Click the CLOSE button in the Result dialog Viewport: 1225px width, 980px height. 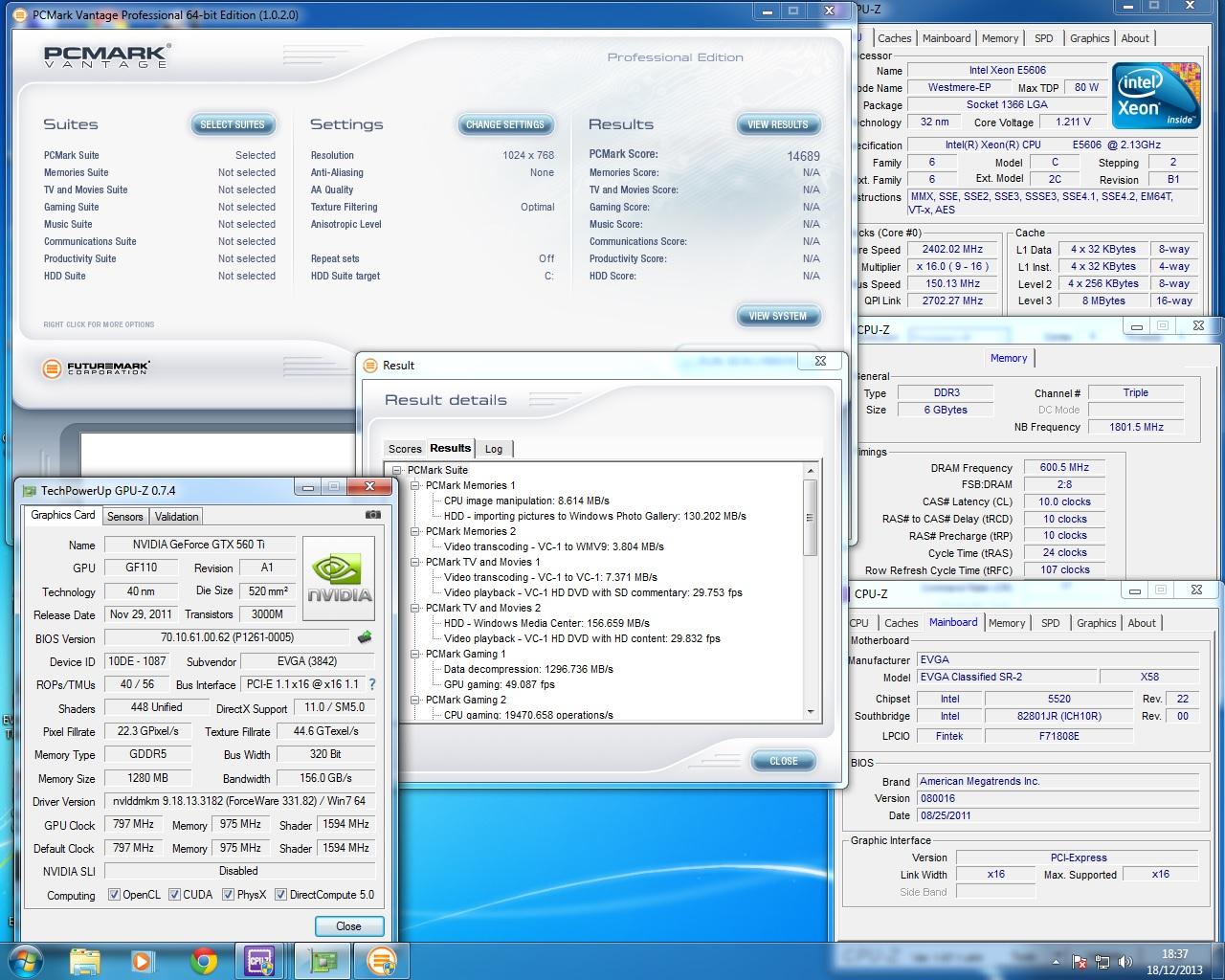784,761
